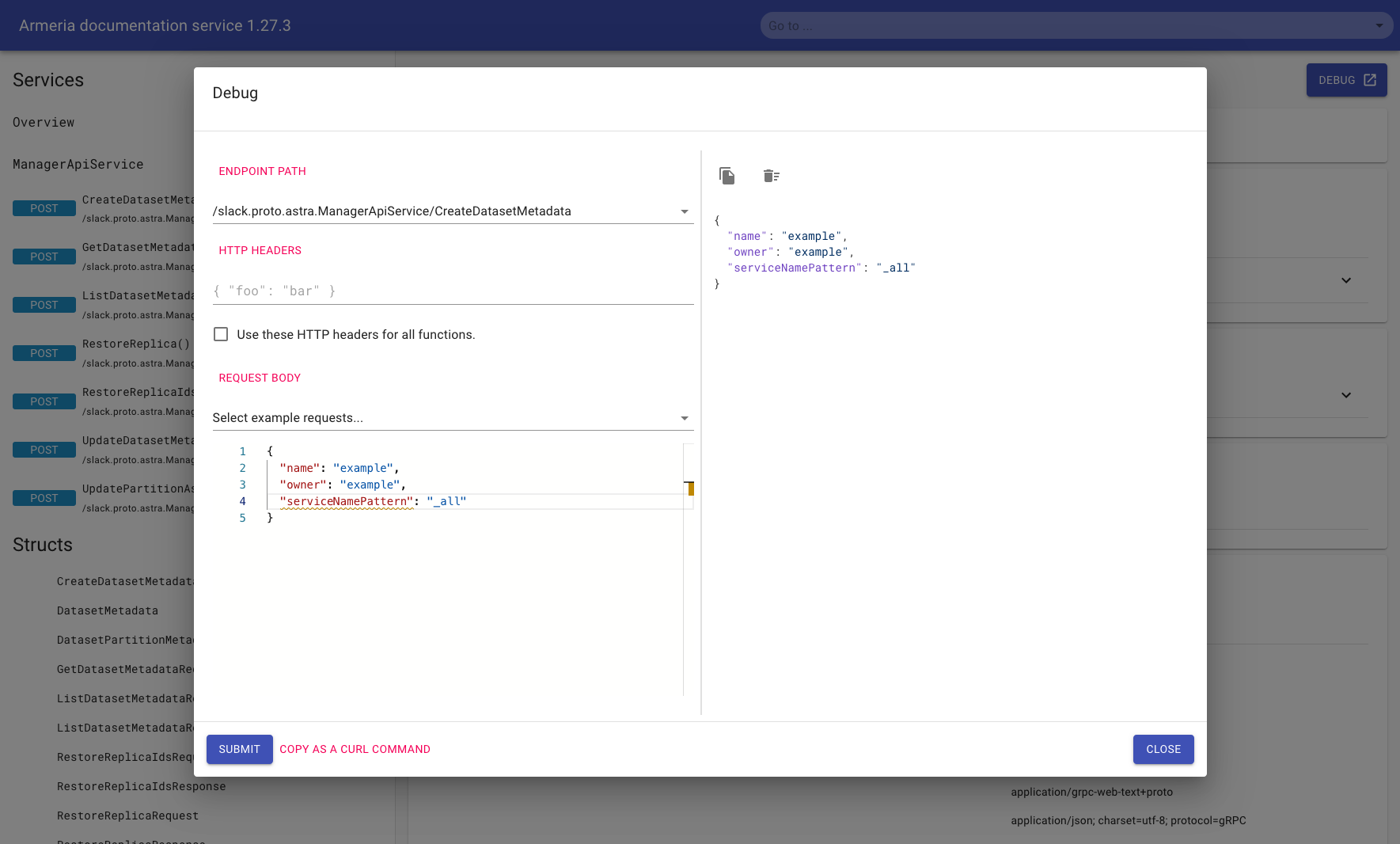This screenshot has height=844, width=1400.
Task: Click application/json; charset=utf-8; protocol=gRPC text
Action: click(x=1129, y=820)
